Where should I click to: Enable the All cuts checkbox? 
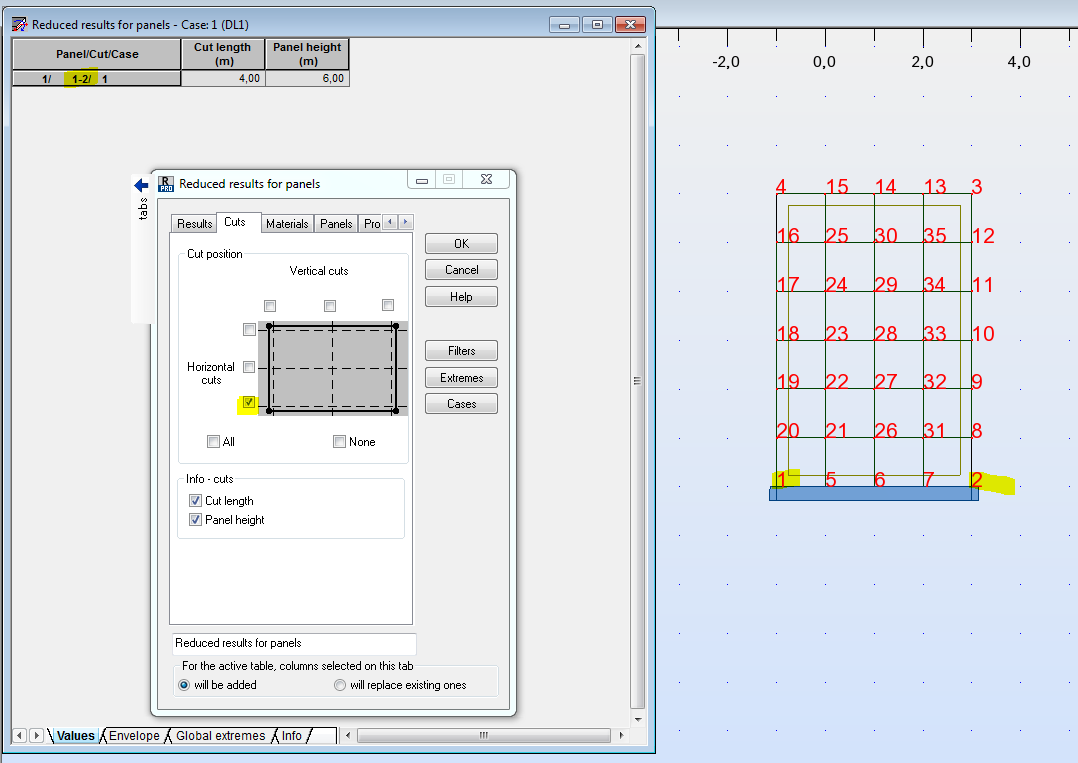click(213, 441)
